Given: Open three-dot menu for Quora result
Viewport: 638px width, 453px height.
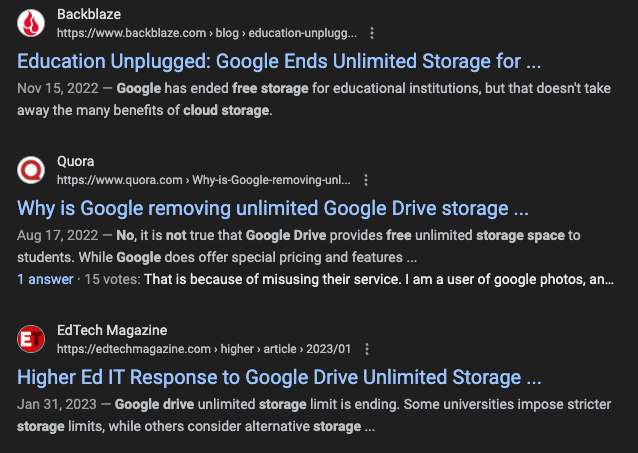Looking at the screenshot, I should point(366,180).
